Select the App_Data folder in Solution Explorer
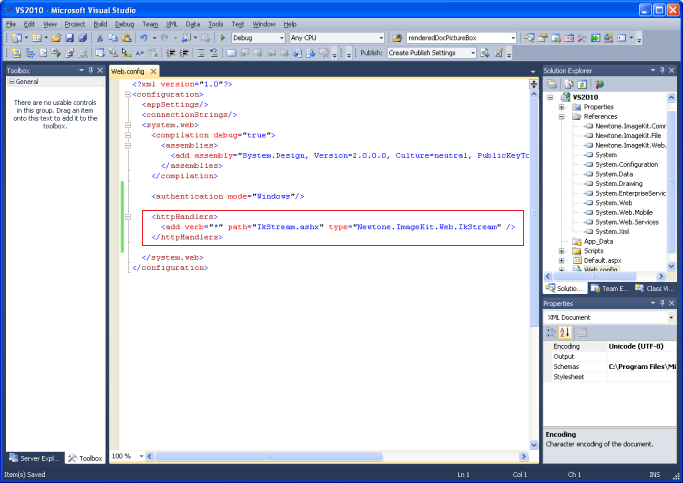This screenshot has width=683, height=483. pyautogui.click(x=598, y=241)
